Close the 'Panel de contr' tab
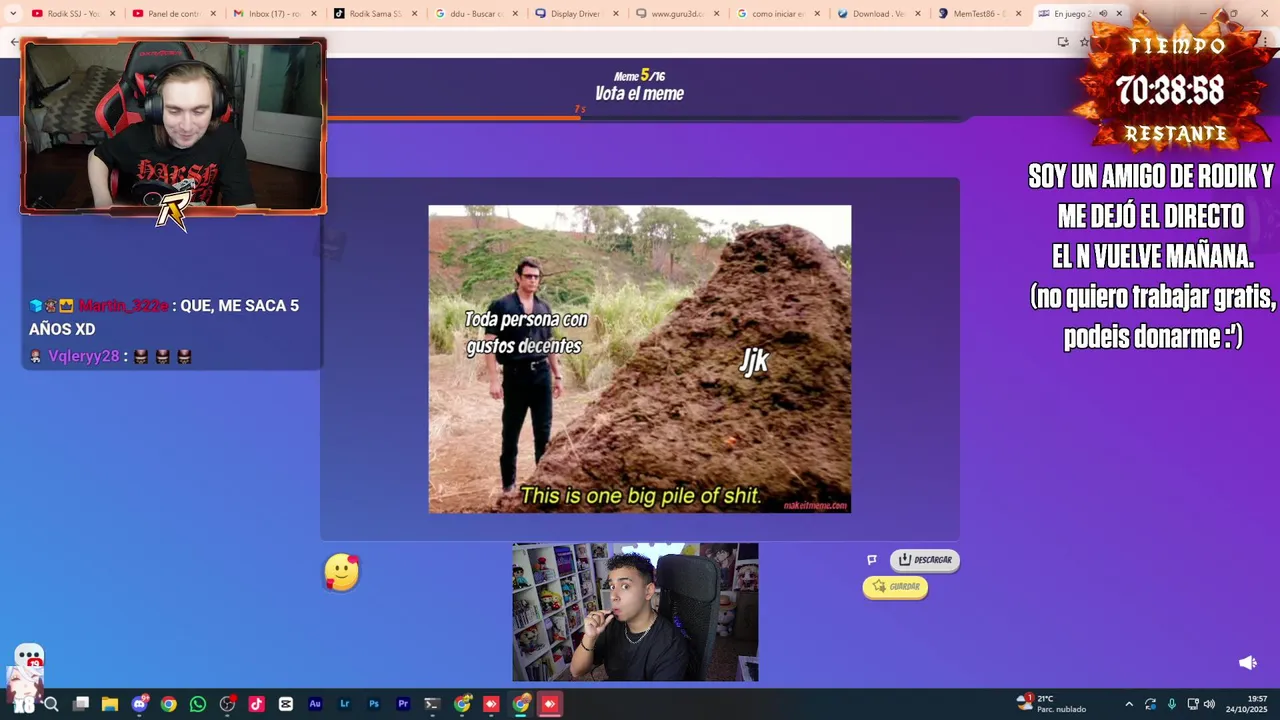Viewport: 1280px width, 720px height. (x=213, y=14)
